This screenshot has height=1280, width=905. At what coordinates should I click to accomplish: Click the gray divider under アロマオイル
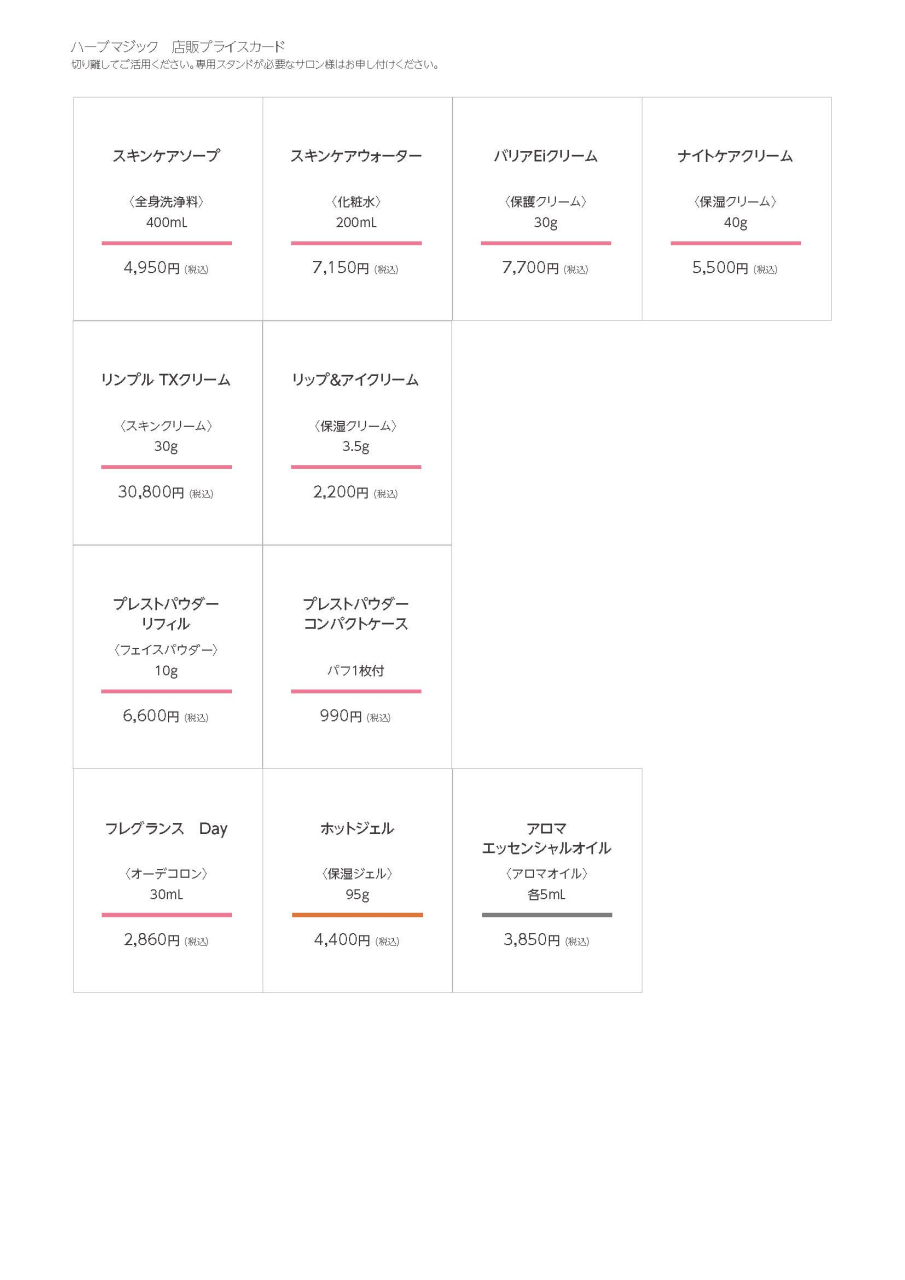point(547,915)
